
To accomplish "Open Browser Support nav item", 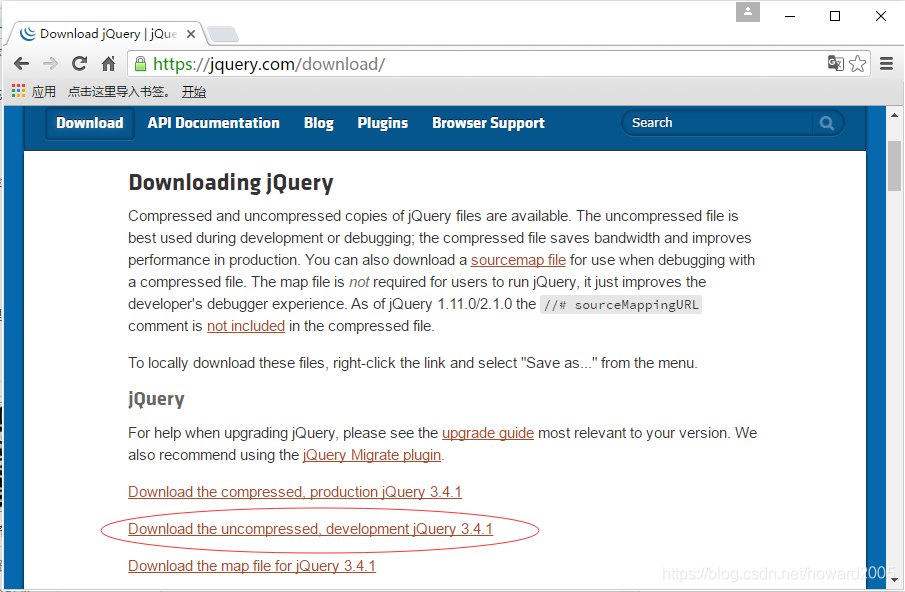I will pyautogui.click(x=488, y=123).
